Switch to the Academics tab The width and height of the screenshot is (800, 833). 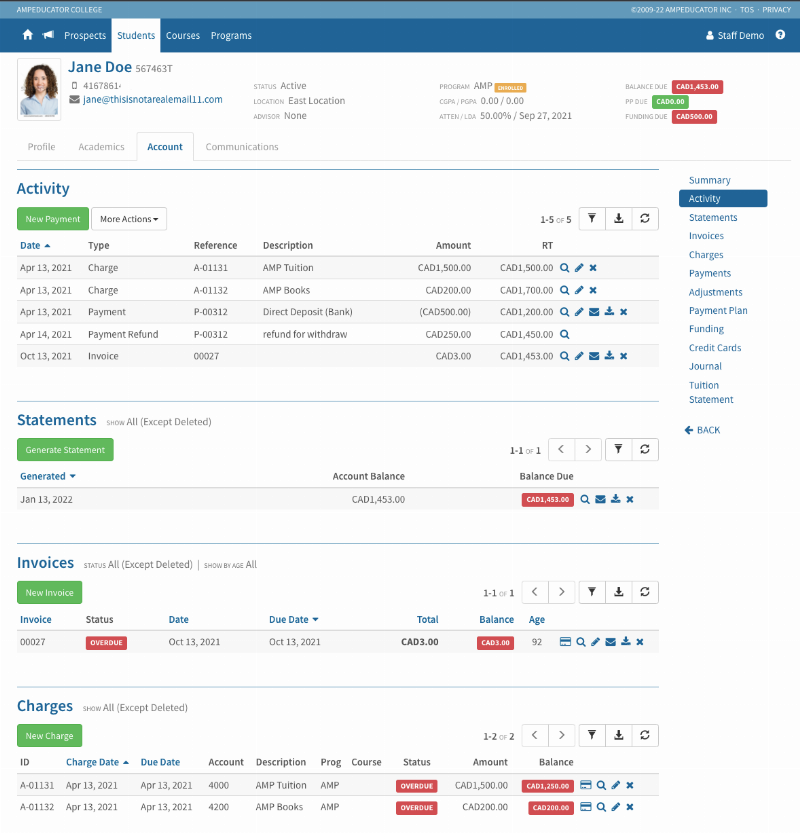tap(101, 147)
